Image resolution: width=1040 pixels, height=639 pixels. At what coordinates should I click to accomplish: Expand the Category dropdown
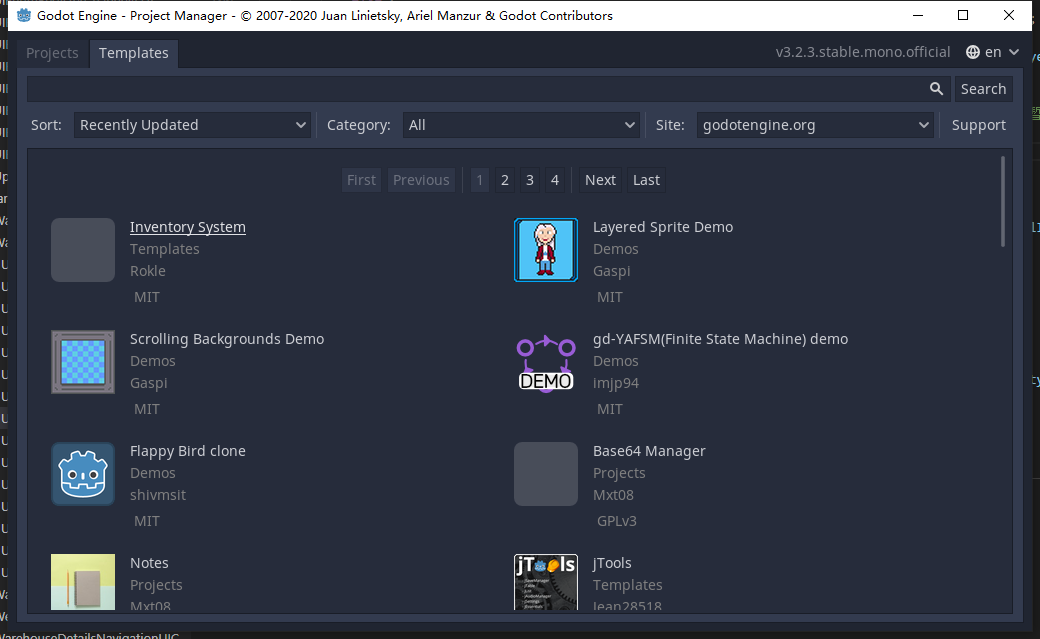point(521,125)
